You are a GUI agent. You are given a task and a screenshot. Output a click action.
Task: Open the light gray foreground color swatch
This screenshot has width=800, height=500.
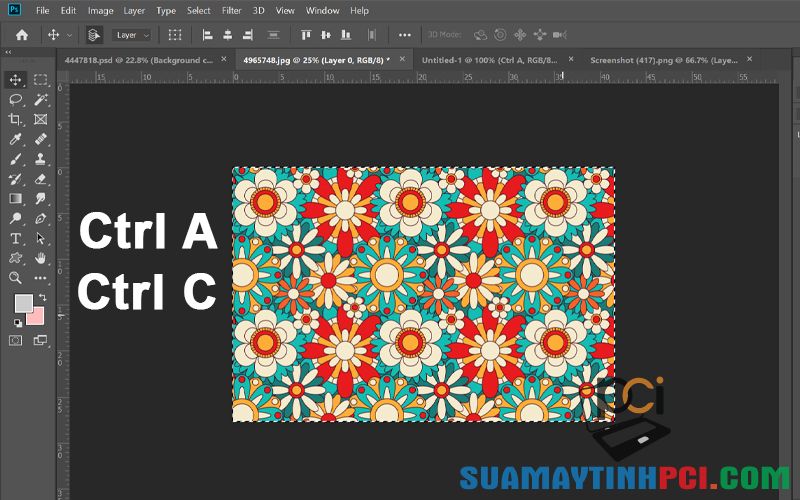[22, 302]
